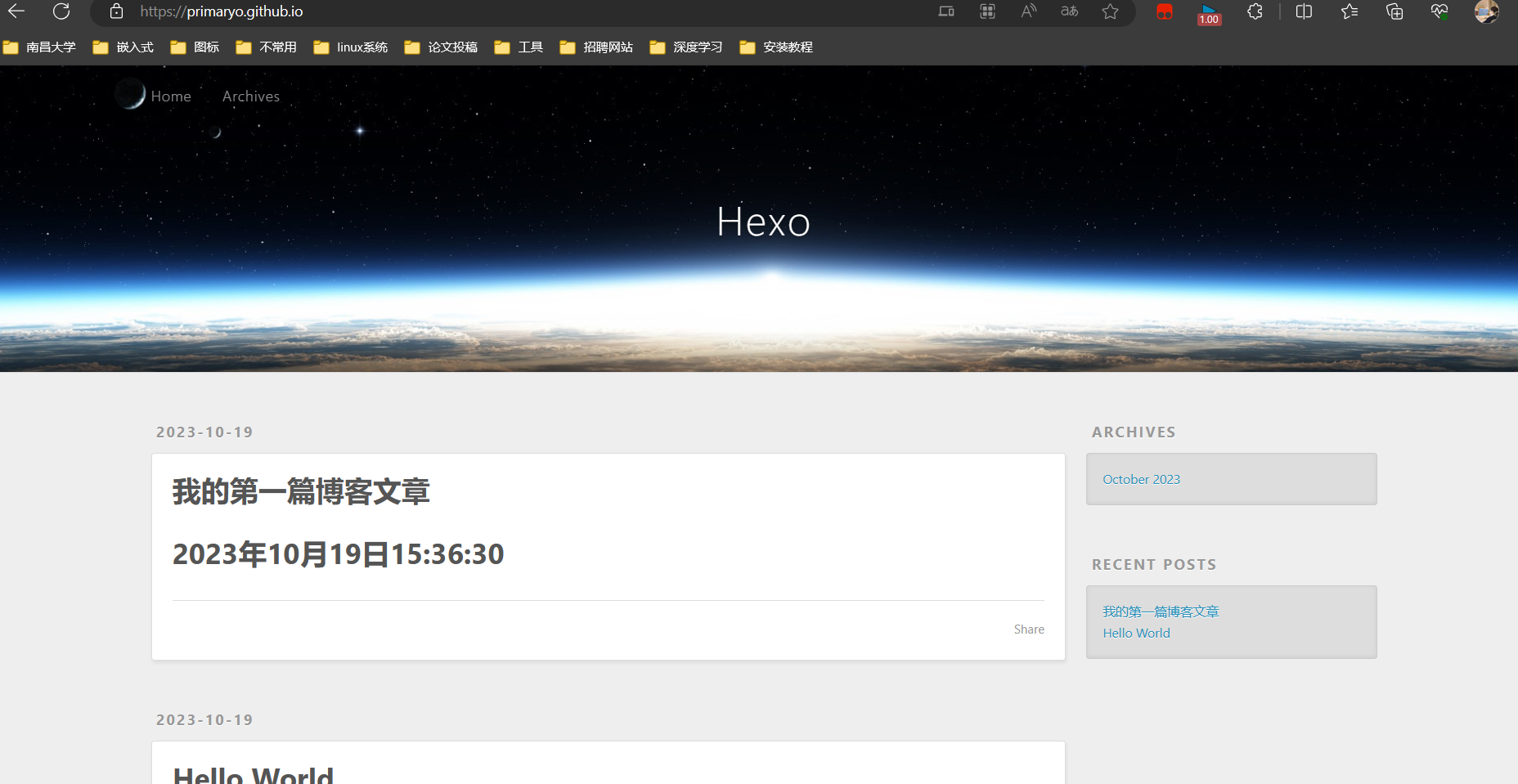This screenshot has width=1518, height=784.
Task: Open the Collections icon
Action: pyautogui.click(x=1394, y=11)
